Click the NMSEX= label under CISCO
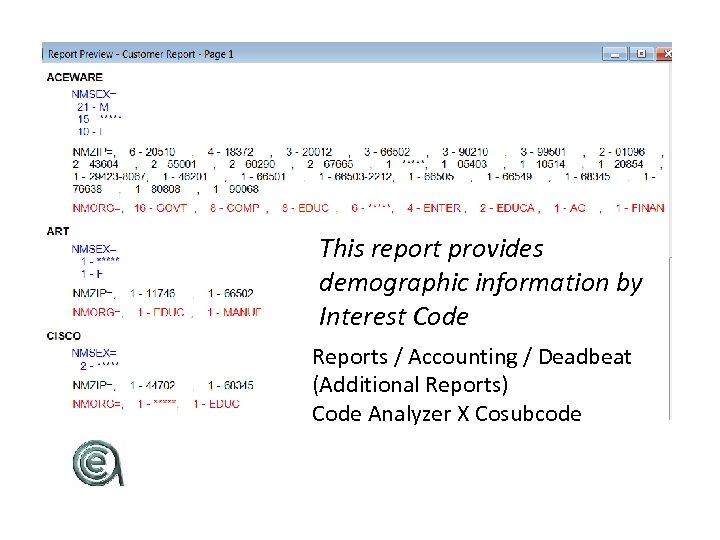 pyautogui.click(x=94, y=353)
